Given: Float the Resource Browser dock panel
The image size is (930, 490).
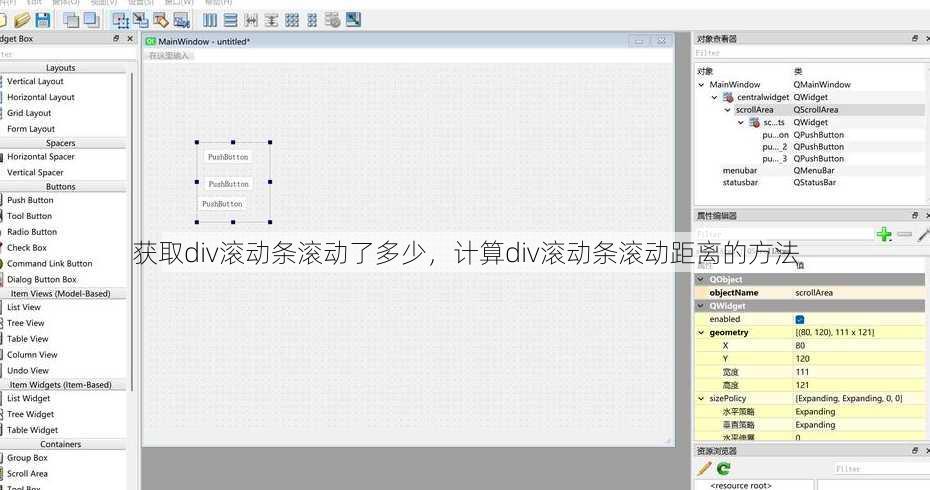Looking at the screenshot, I should pyautogui.click(x=915, y=451).
